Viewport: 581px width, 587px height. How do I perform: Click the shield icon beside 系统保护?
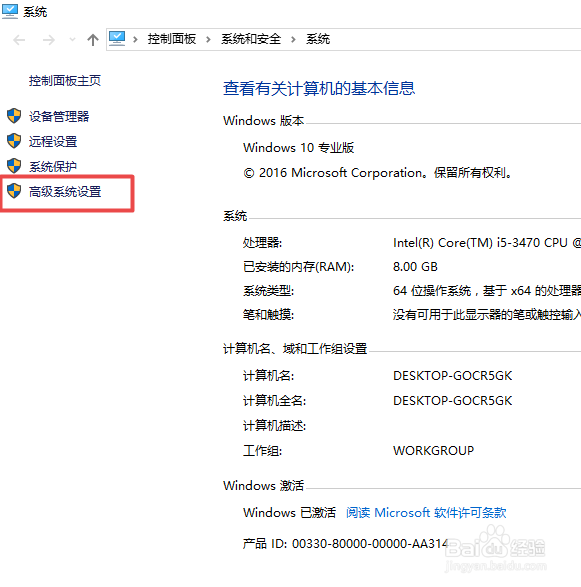pos(14,166)
